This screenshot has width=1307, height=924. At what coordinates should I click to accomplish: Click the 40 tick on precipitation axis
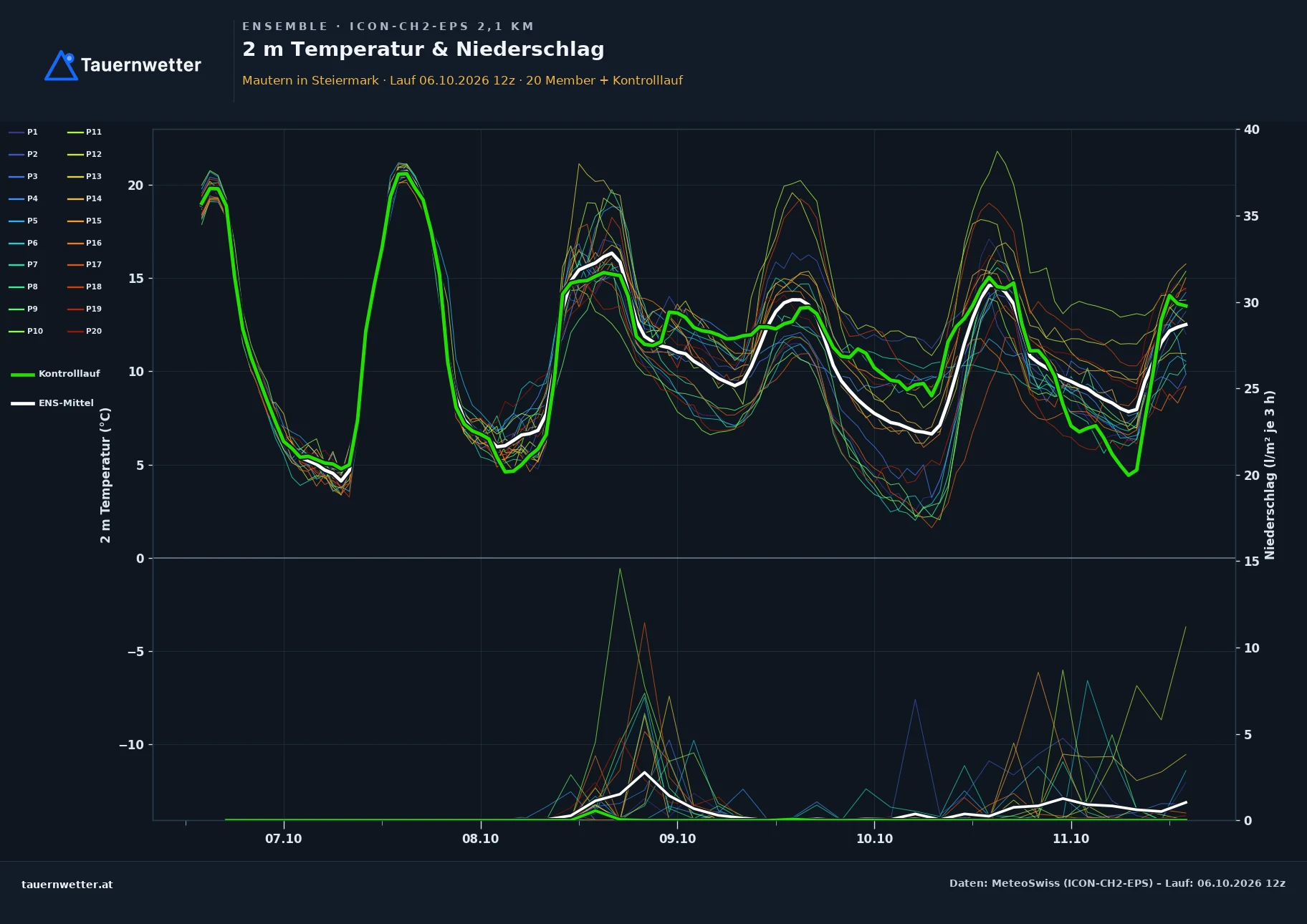coord(1251,130)
